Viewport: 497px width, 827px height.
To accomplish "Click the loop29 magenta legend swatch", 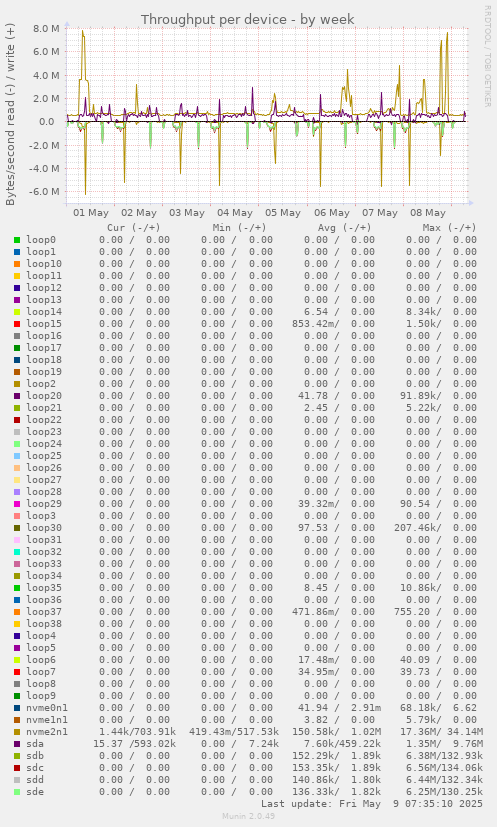I will tap(17, 504).
